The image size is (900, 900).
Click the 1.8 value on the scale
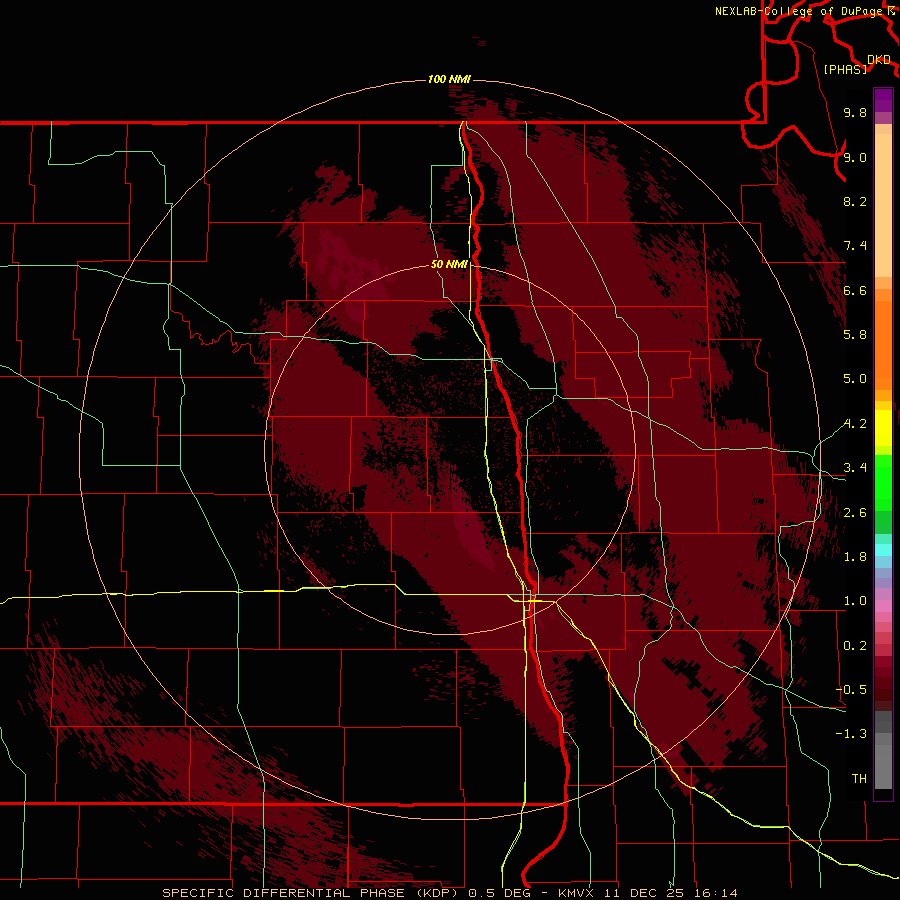pos(855,557)
